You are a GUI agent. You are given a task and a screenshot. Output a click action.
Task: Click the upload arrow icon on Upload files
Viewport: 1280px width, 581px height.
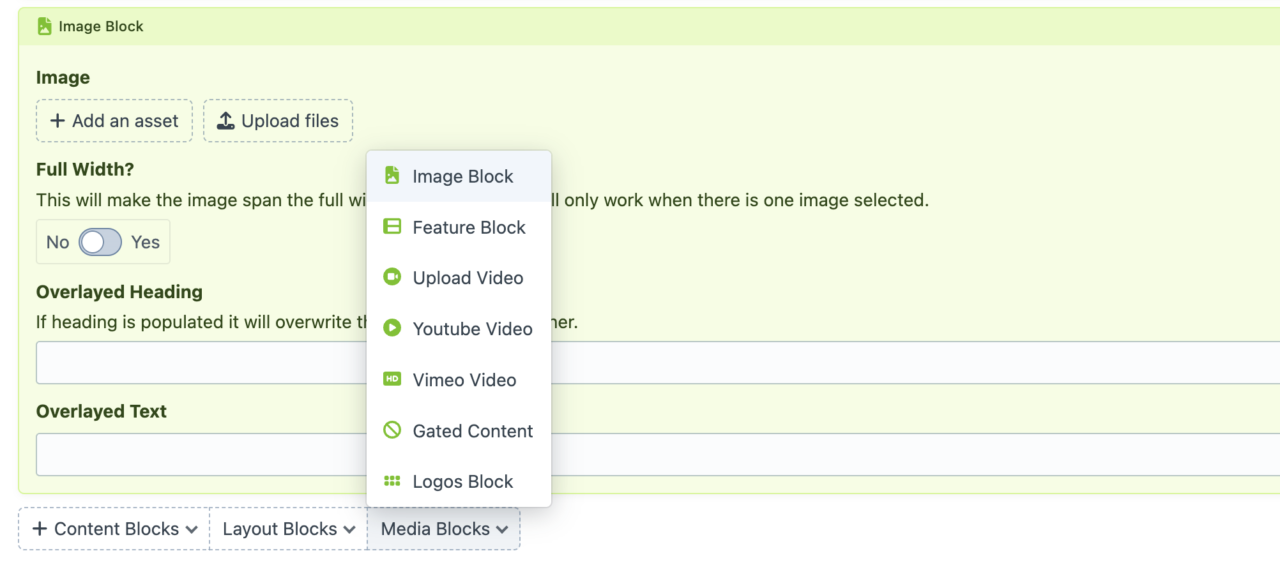[x=227, y=120]
